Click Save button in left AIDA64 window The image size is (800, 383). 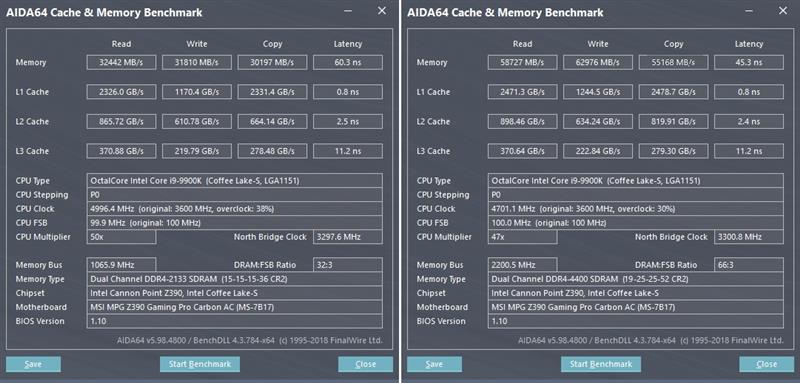pyautogui.click(x=33, y=364)
